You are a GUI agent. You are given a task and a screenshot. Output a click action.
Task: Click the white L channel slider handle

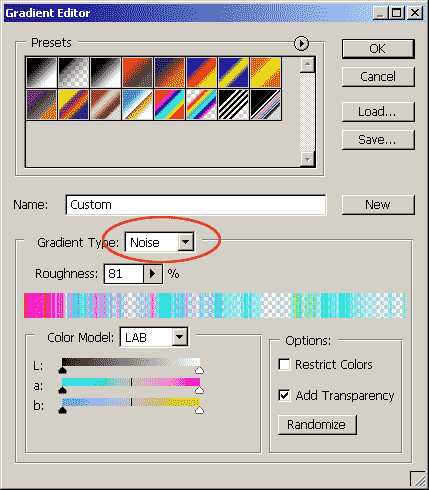pyautogui.click(x=199, y=370)
